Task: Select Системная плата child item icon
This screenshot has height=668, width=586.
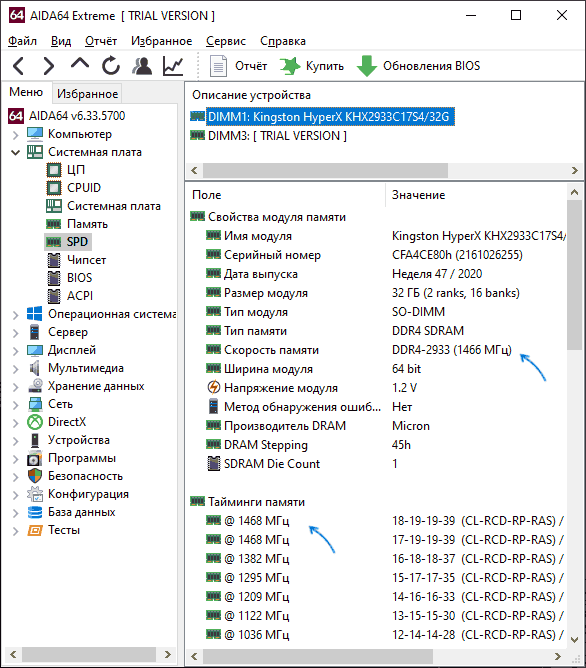Action: (x=54, y=206)
